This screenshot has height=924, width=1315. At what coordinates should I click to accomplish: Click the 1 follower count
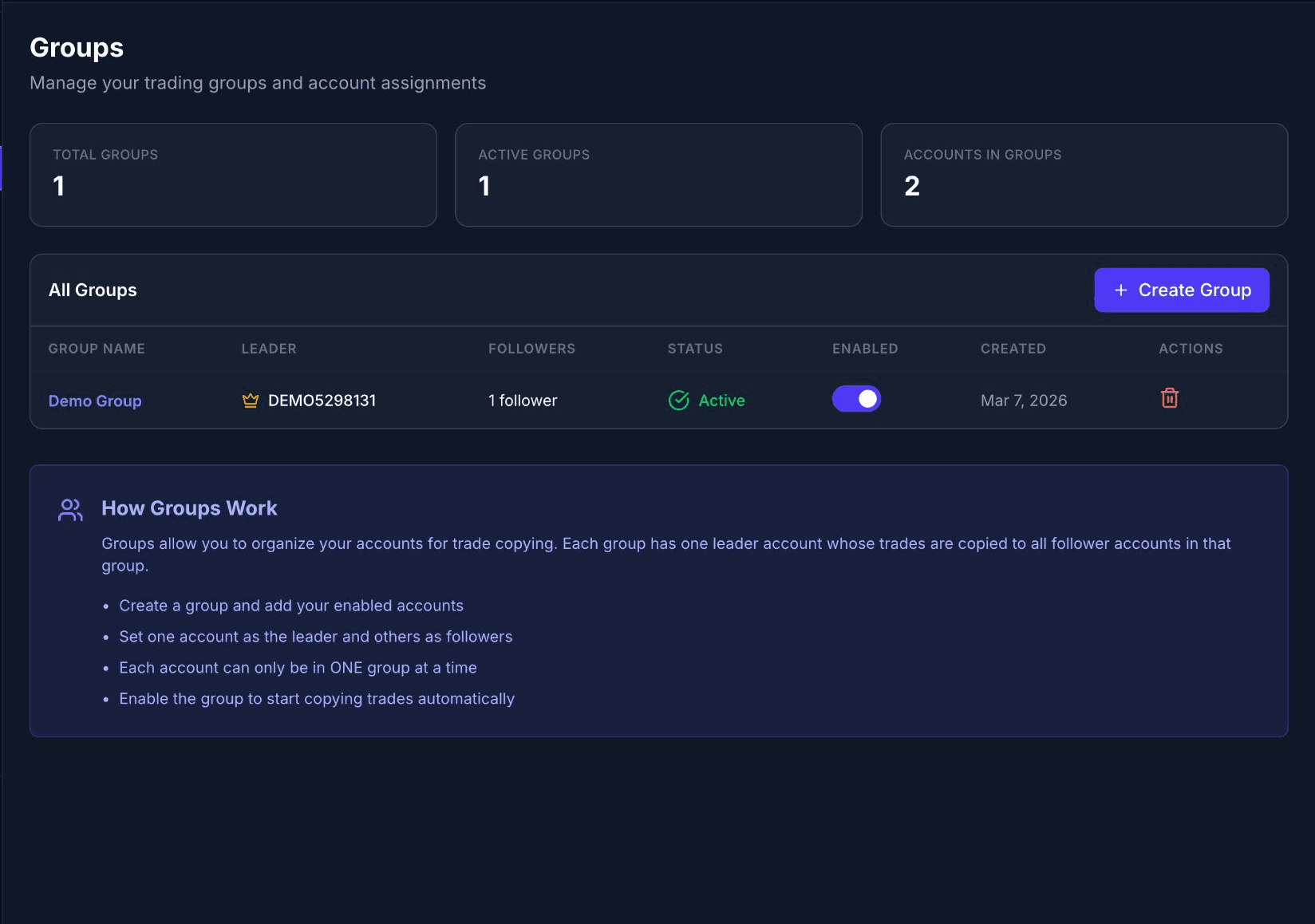tap(522, 400)
